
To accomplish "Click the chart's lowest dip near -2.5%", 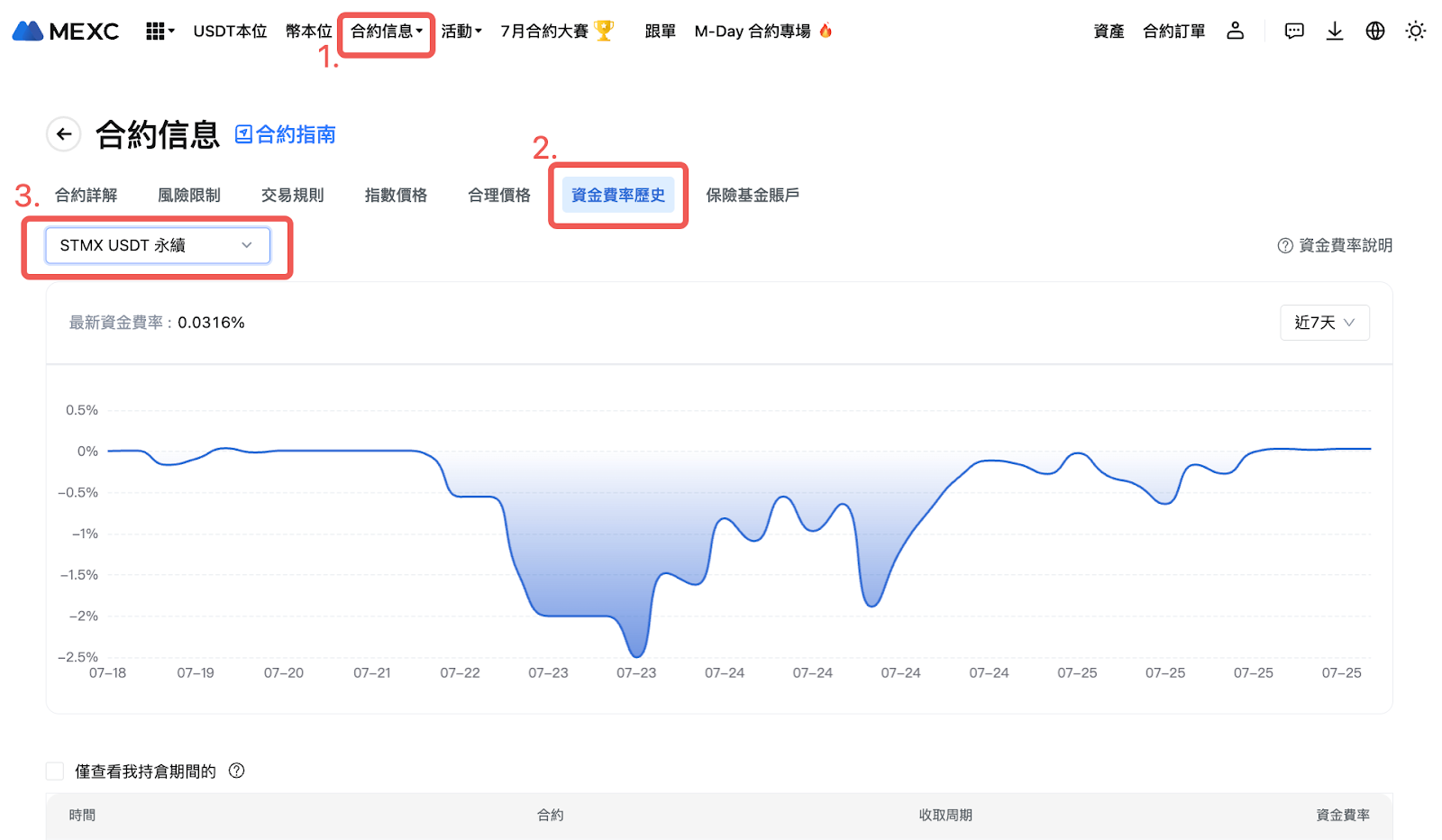I will coord(636,654).
